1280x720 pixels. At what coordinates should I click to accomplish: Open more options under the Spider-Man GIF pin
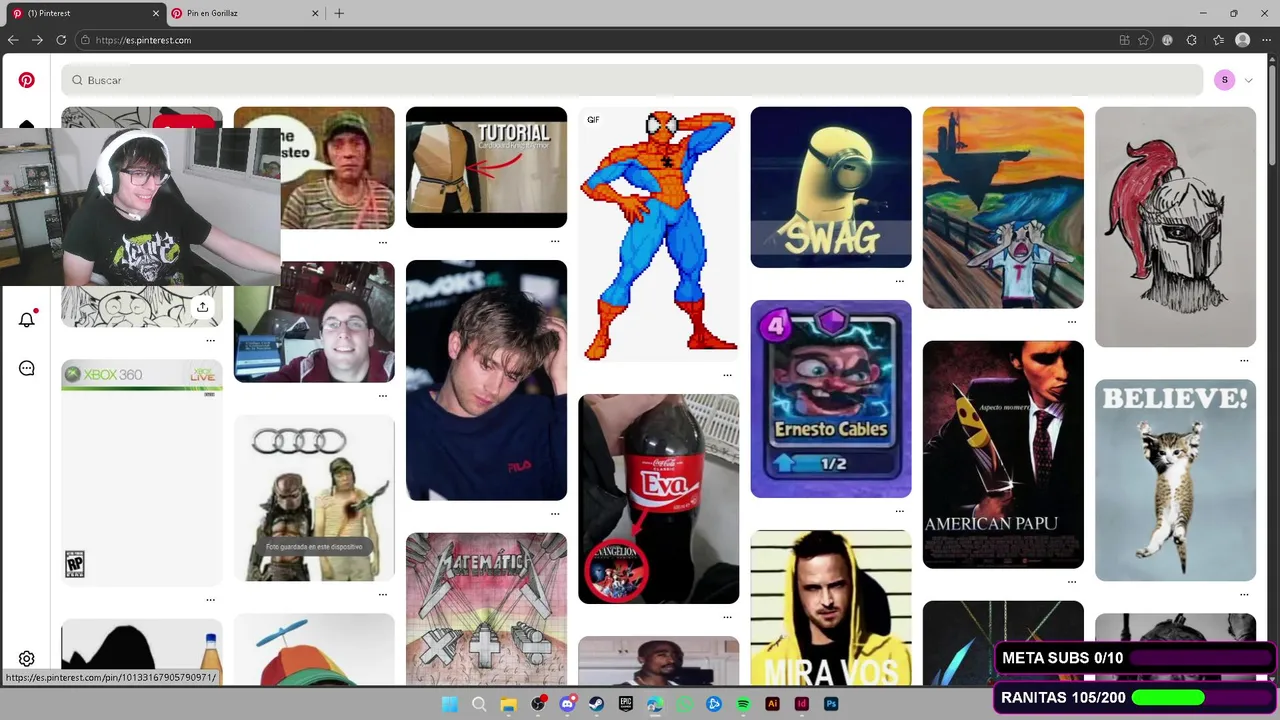tap(727, 375)
